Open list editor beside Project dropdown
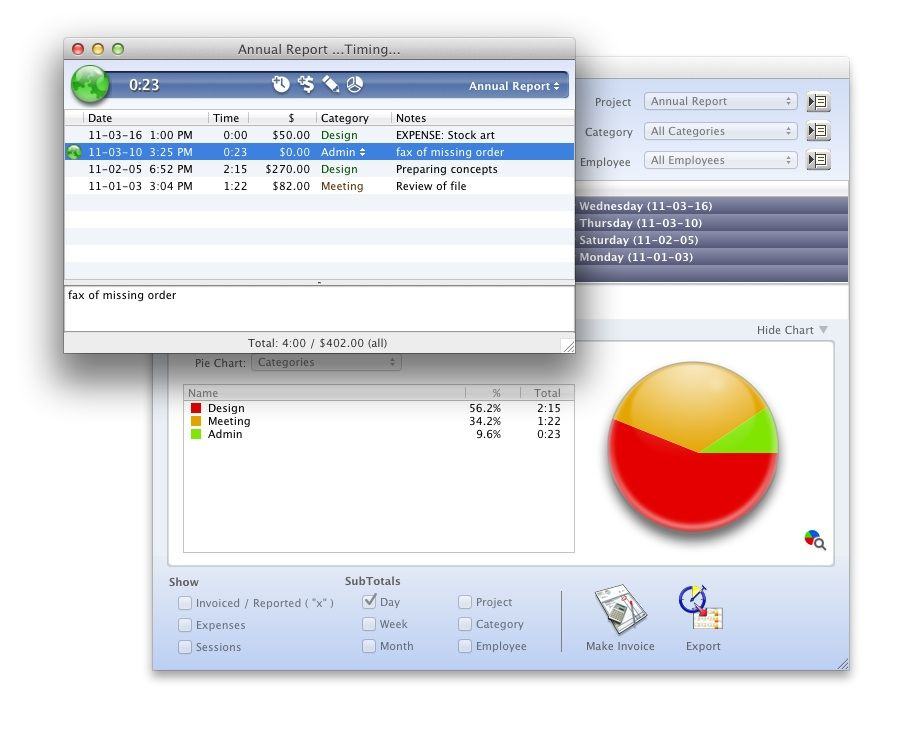This screenshot has width=909, height=738. click(818, 102)
